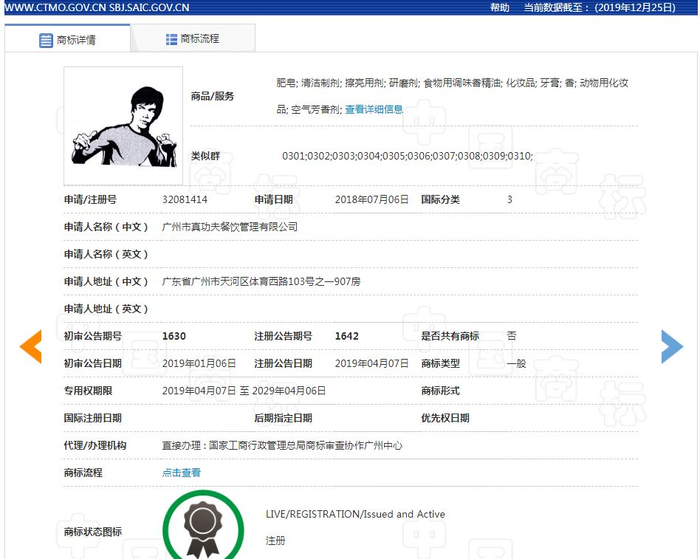Switch to the 商标流程 tab
700x559 pixels.
(193, 39)
